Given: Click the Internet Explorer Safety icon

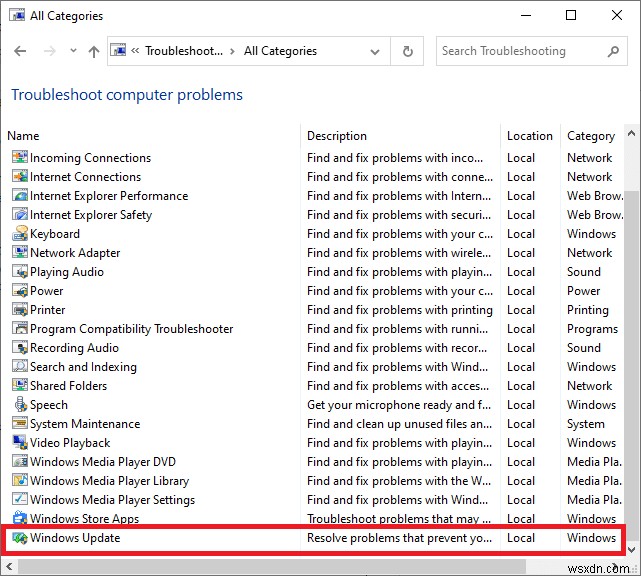Looking at the screenshot, I should click(x=20, y=214).
